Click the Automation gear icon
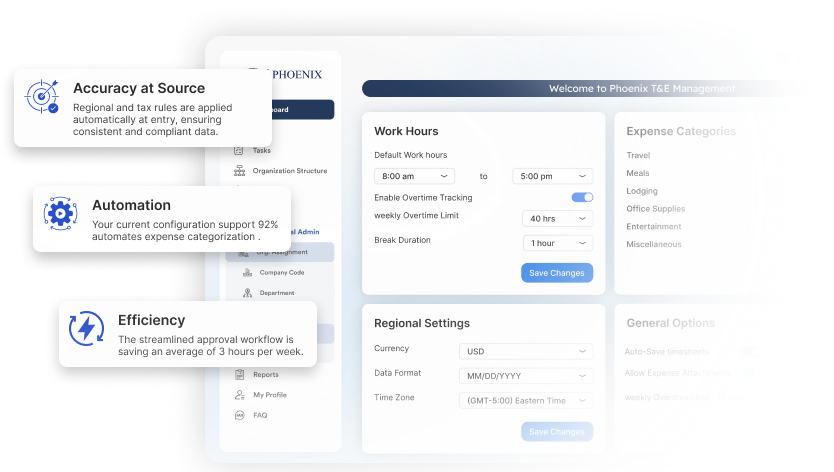Screen dimensions: 834x472 click(x=61, y=213)
